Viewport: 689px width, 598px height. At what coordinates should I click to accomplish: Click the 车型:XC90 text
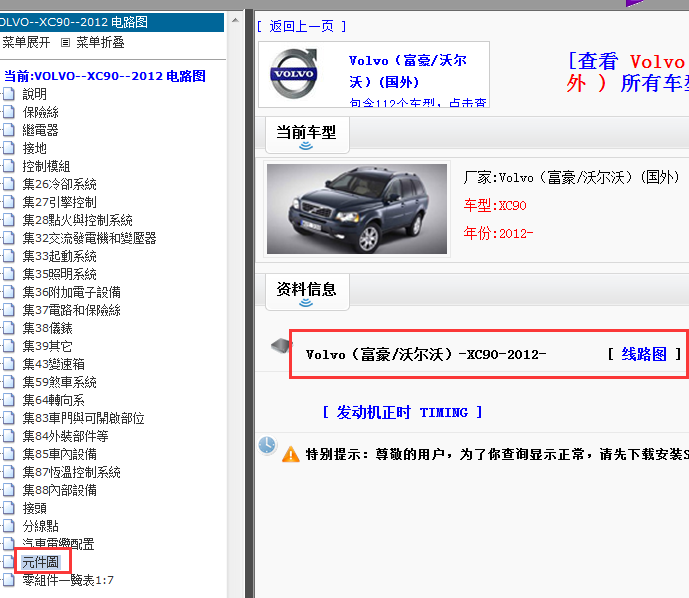[495, 205]
